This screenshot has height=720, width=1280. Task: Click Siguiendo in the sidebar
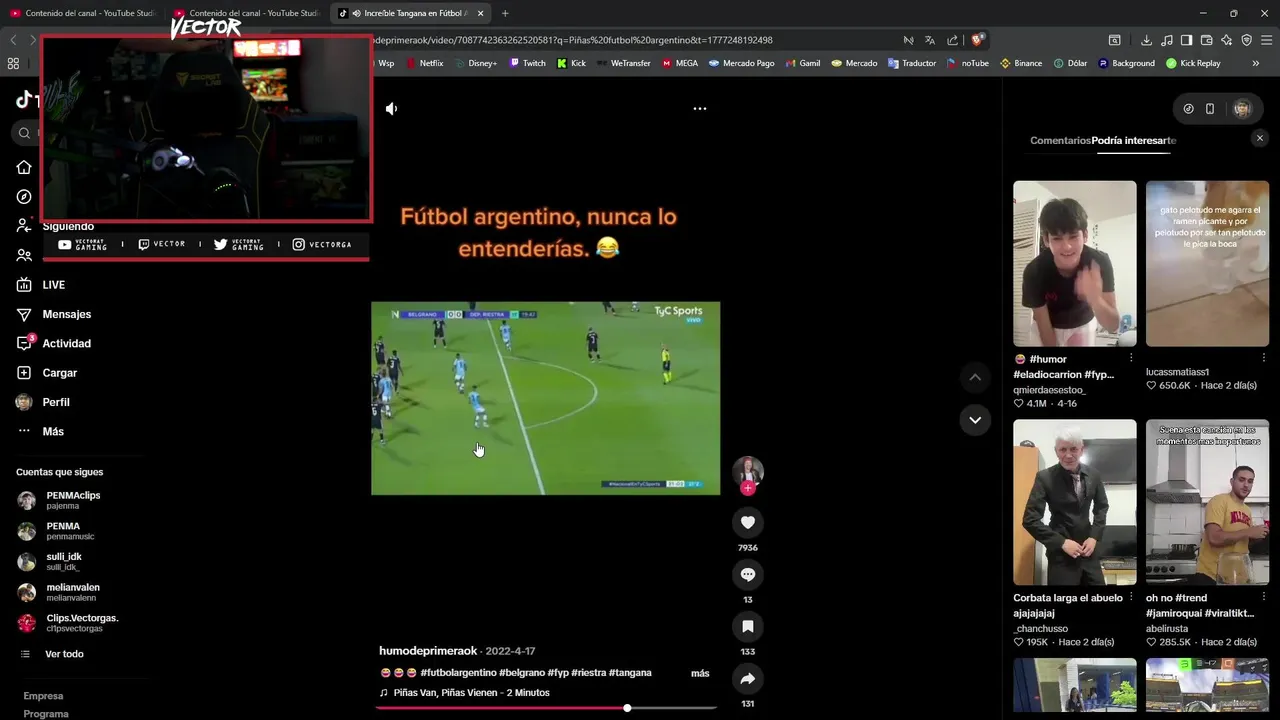(x=68, y=227)
